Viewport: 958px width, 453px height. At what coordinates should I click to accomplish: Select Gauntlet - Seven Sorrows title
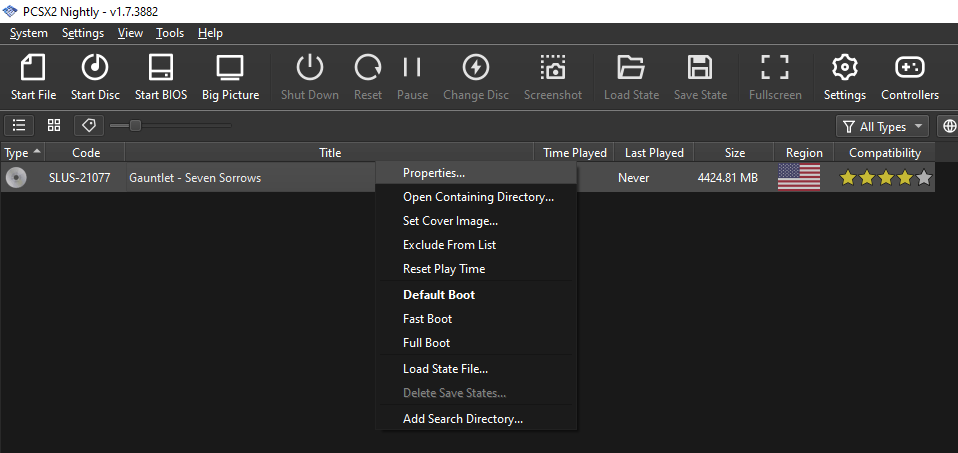(x=195, y=178)
